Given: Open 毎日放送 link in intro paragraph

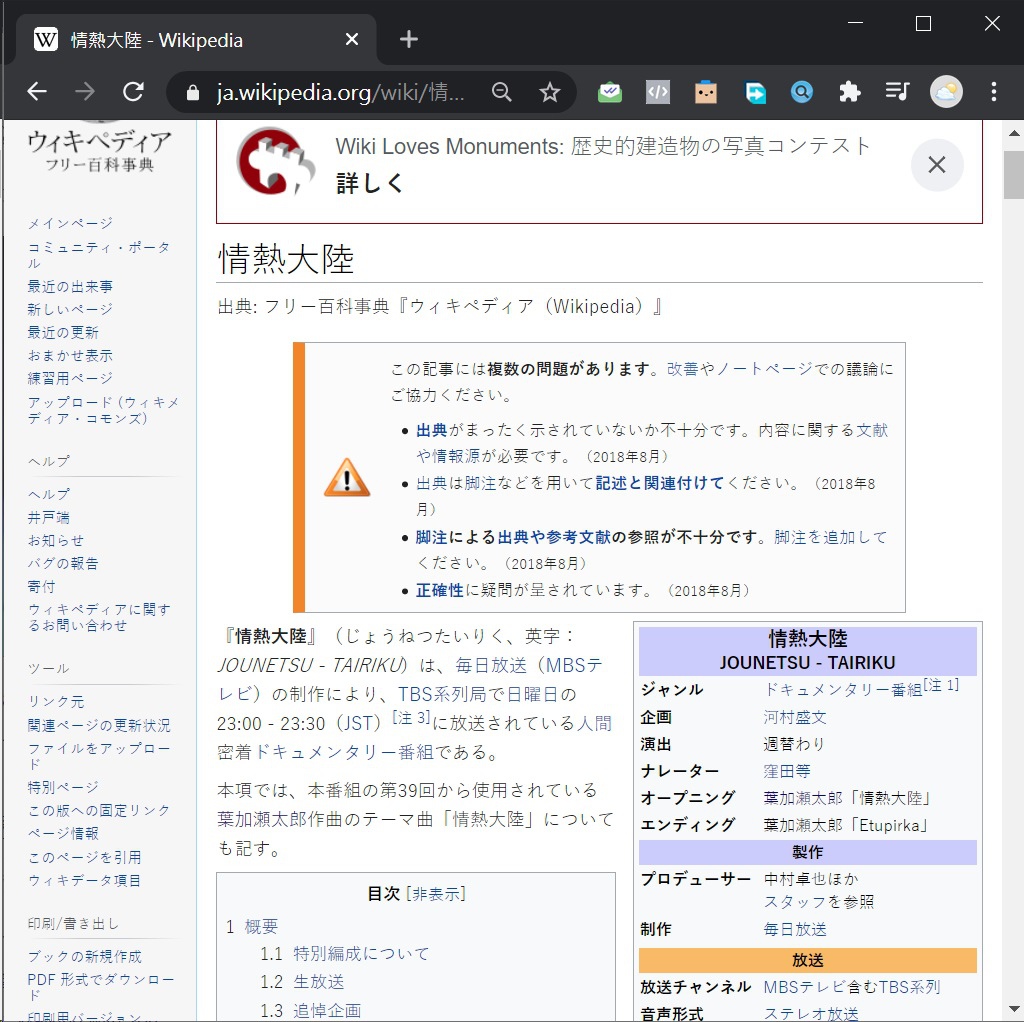Looking at the screenshot, I should click(x=491, y=665).
